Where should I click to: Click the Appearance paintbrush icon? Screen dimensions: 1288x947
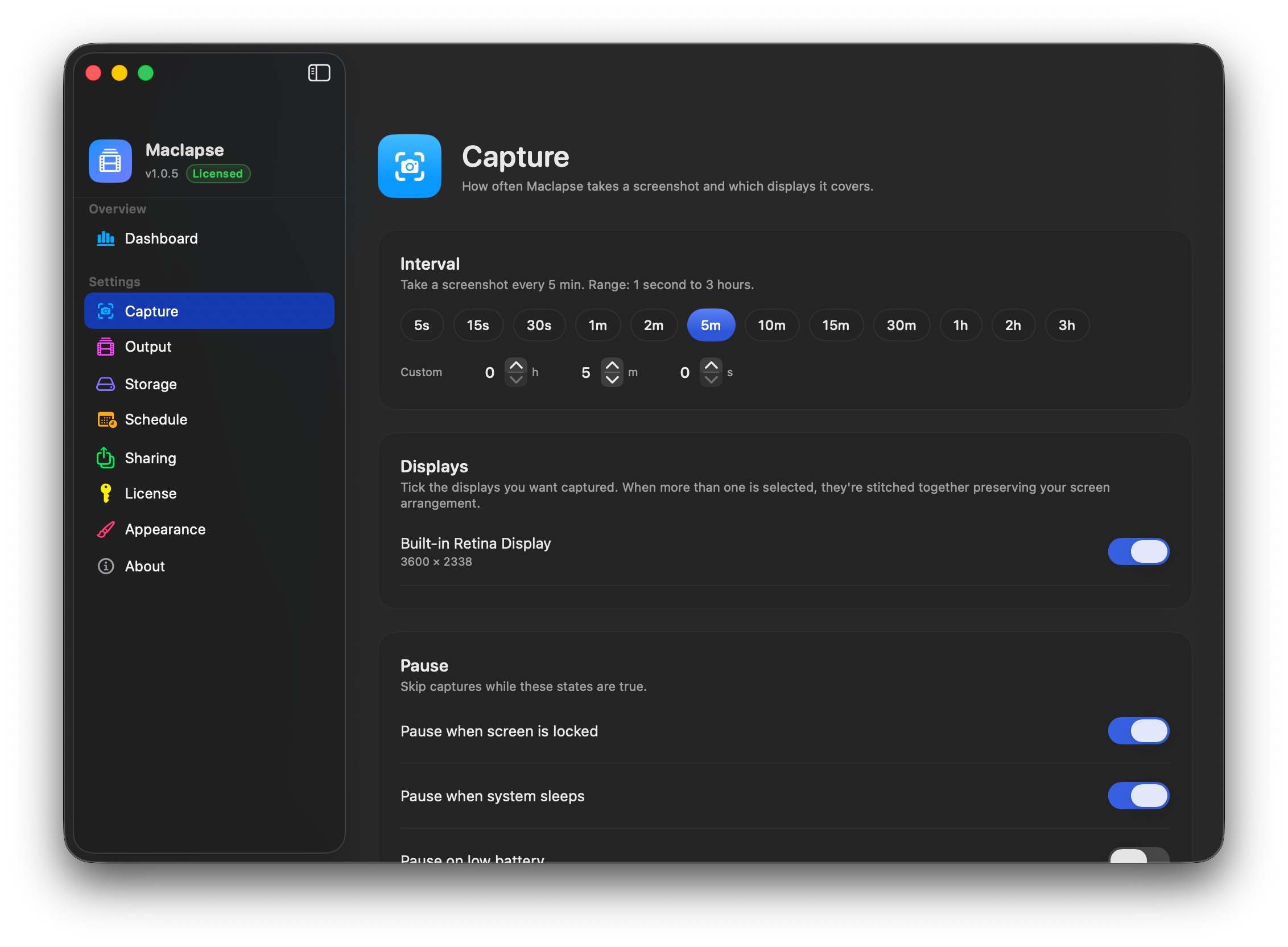[x=105, y=529]
